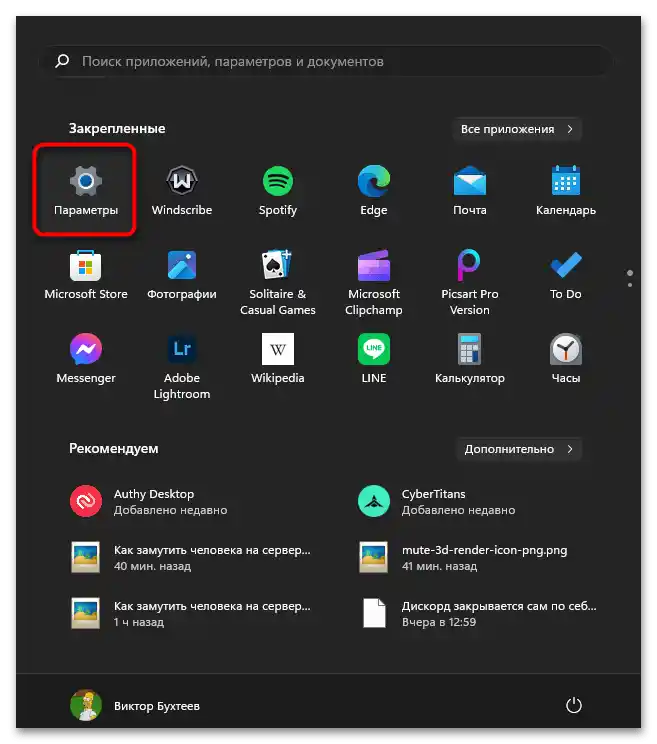Launch Picsart Pro Version
Screen dimensions: 657x744
coord(470,282)
